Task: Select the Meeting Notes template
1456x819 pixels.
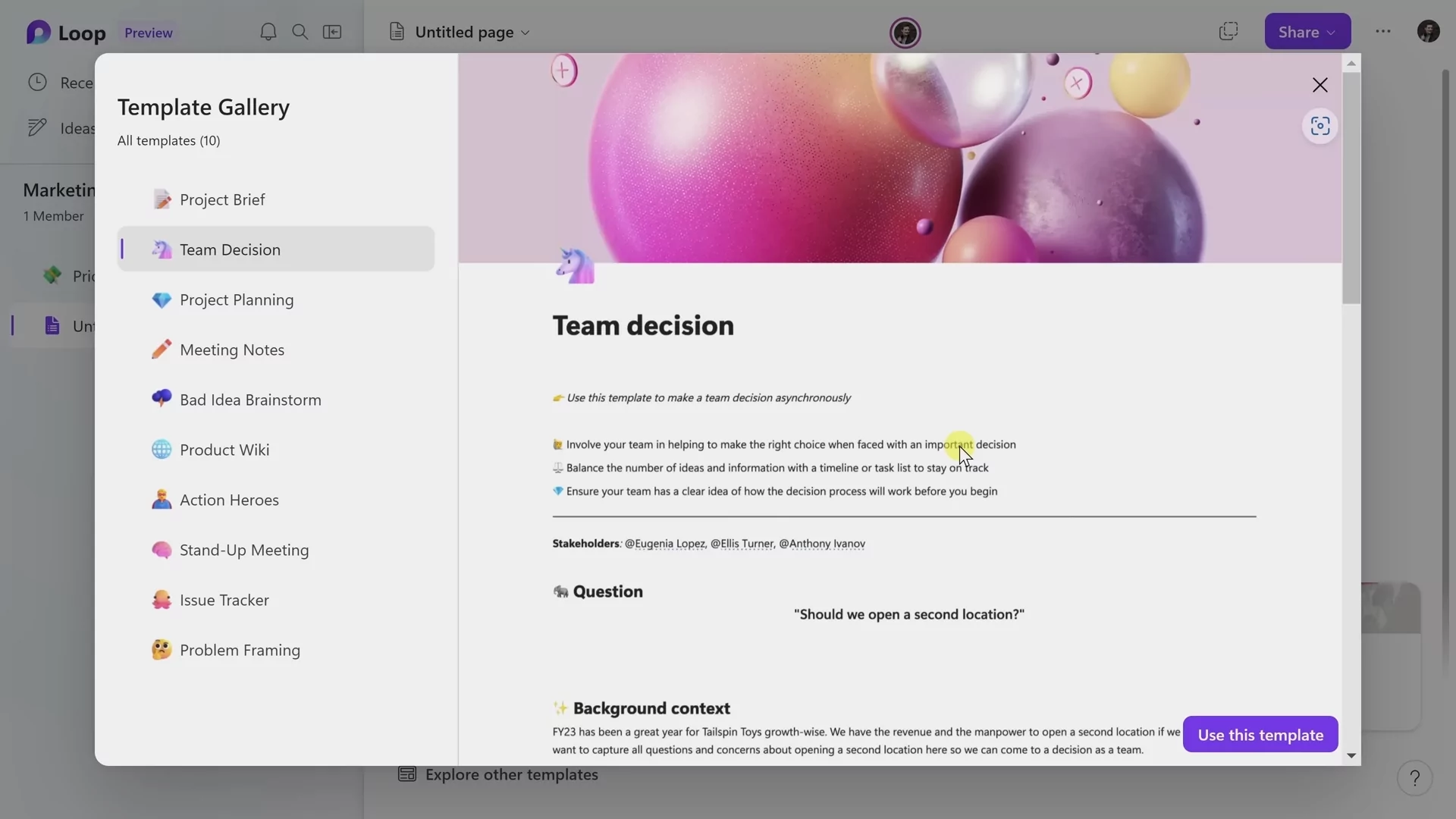Action: coord(276,350)
